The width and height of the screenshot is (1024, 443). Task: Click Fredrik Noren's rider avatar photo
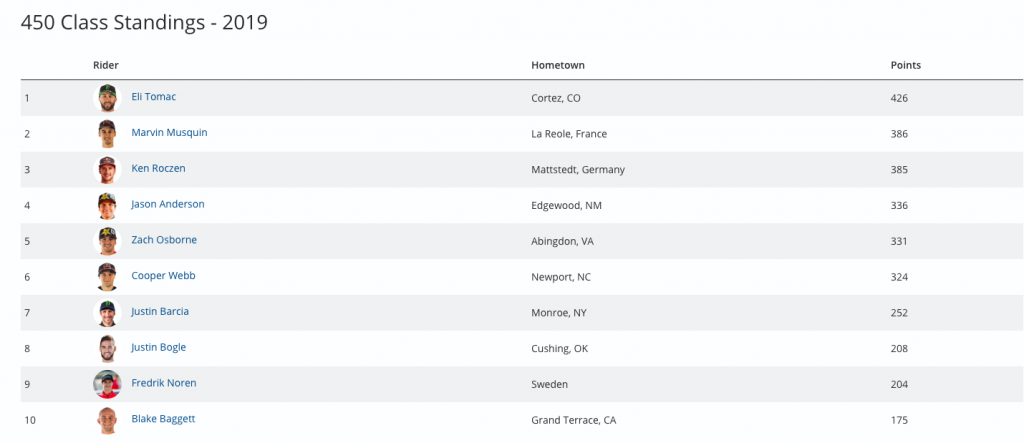(107, 384)
